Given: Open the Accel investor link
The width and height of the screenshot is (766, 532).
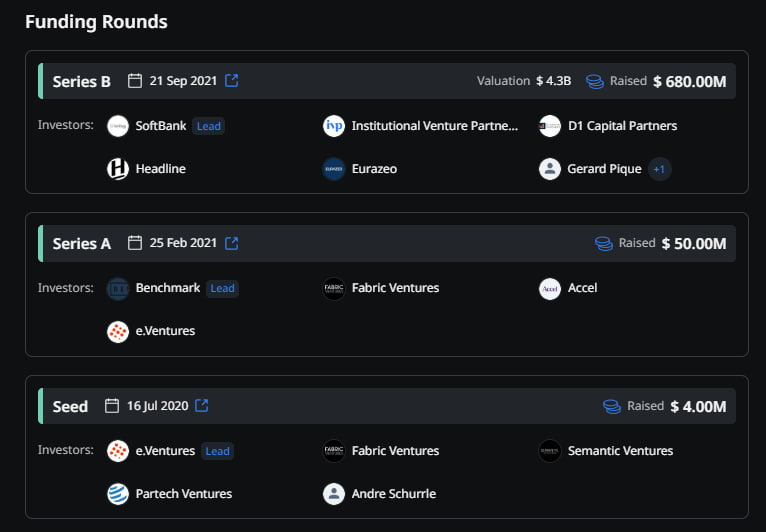Looking at the screenshot, I should (x=582, y=288).
